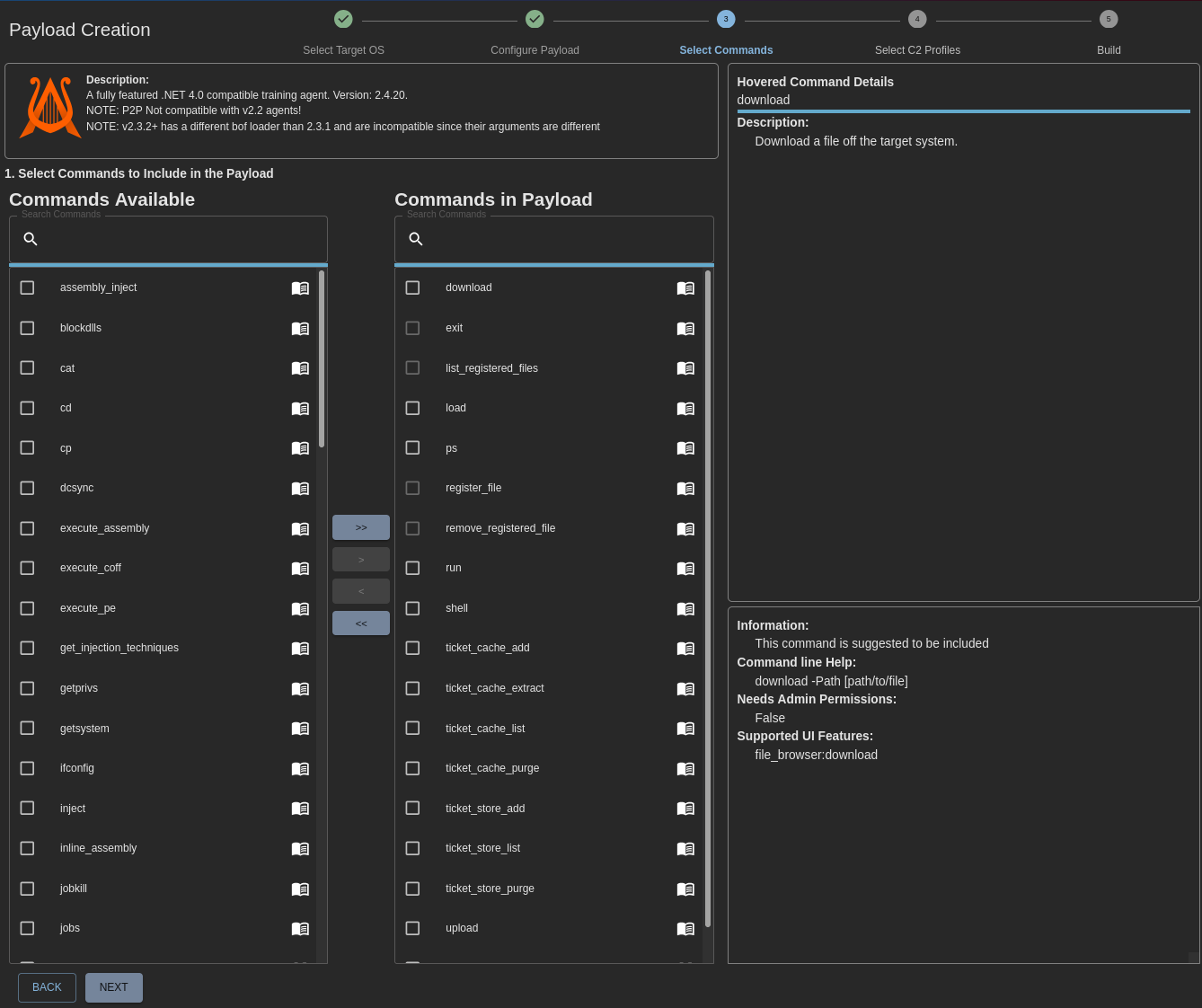Go to Select C2 Profiles step
1202x1008 pixels.
[917, 32]
